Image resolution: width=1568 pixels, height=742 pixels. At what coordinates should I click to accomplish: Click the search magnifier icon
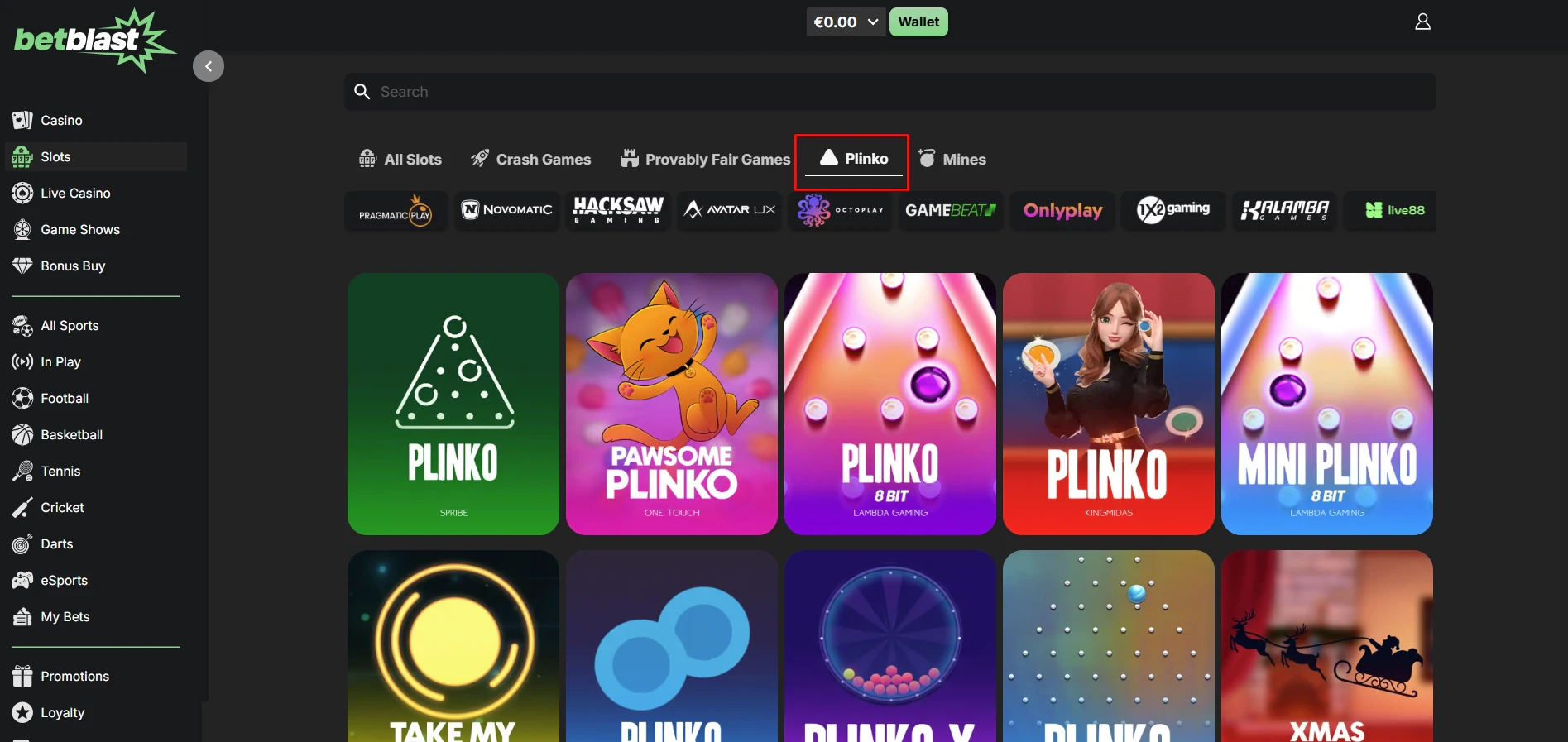362,92
